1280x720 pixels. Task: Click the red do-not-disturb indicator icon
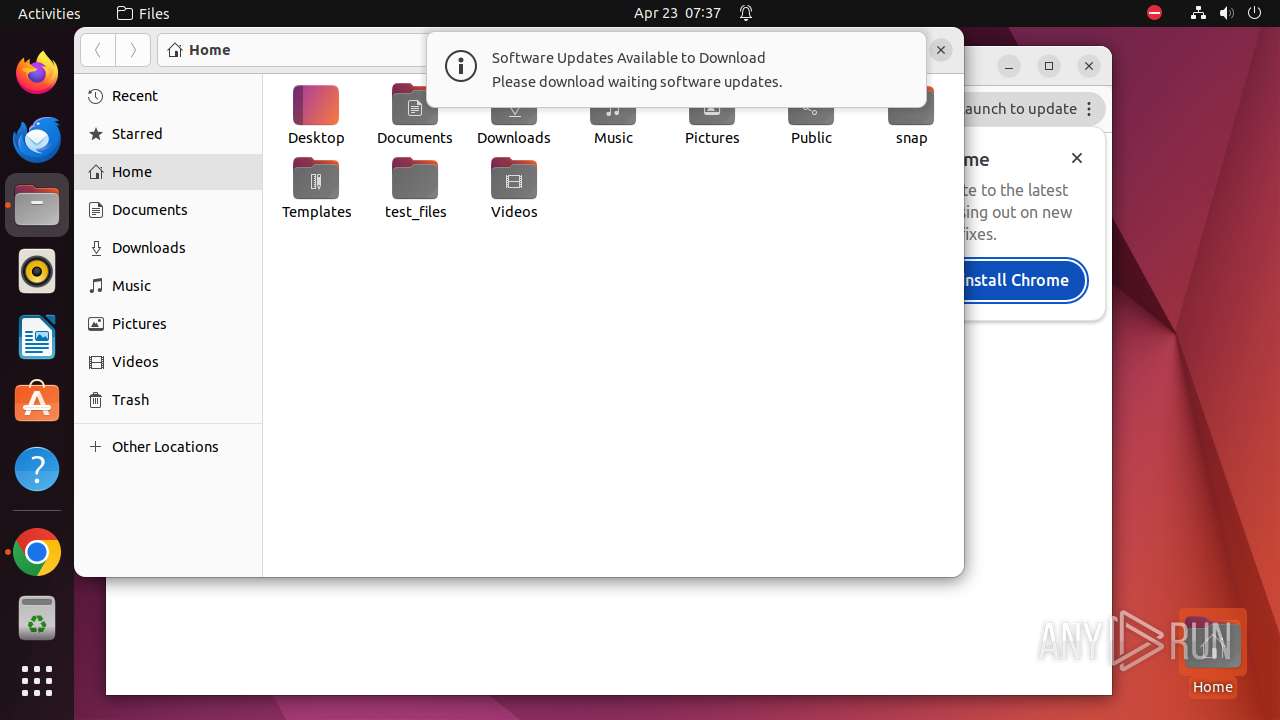1154,13
